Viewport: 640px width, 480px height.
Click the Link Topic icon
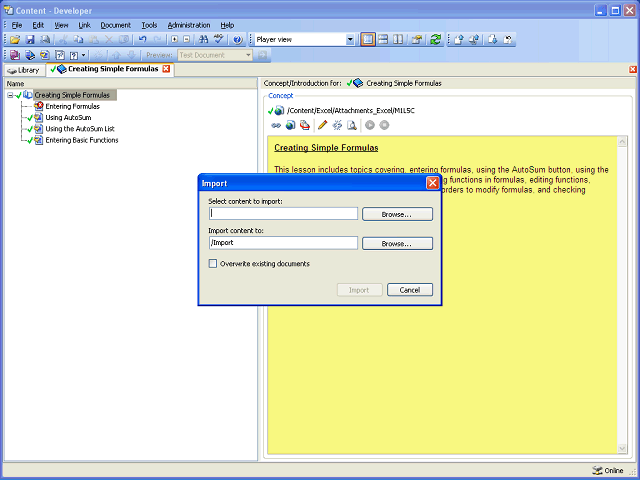coord(45,55)
